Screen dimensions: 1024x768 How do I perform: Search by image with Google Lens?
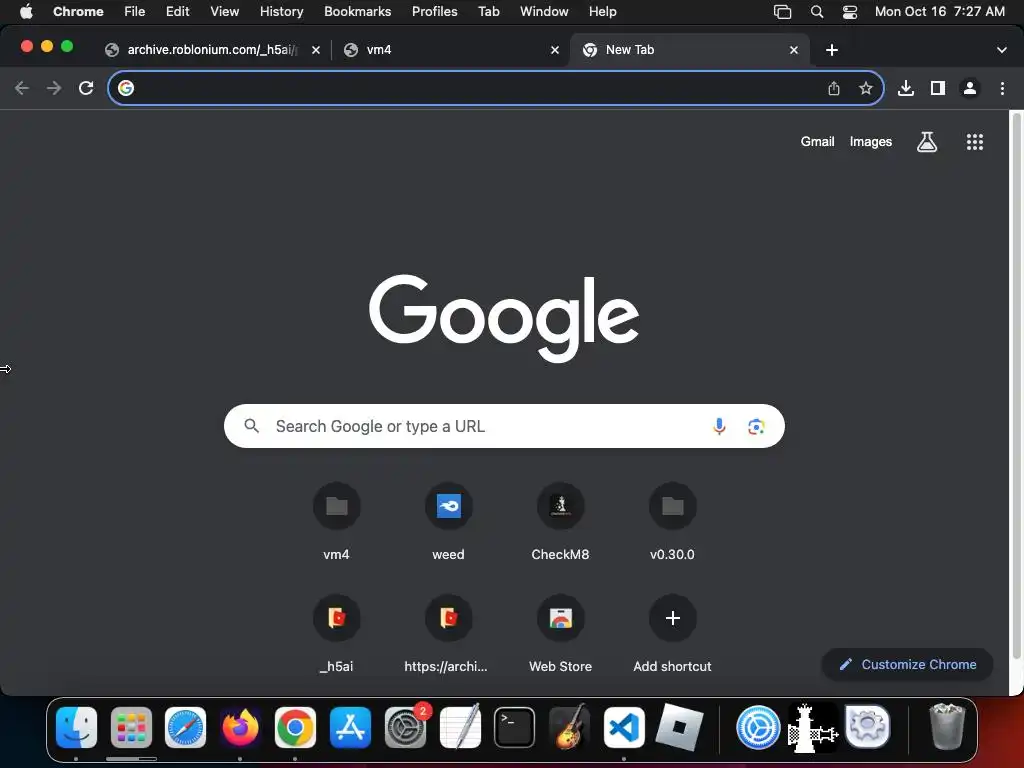tap(756, 426)
